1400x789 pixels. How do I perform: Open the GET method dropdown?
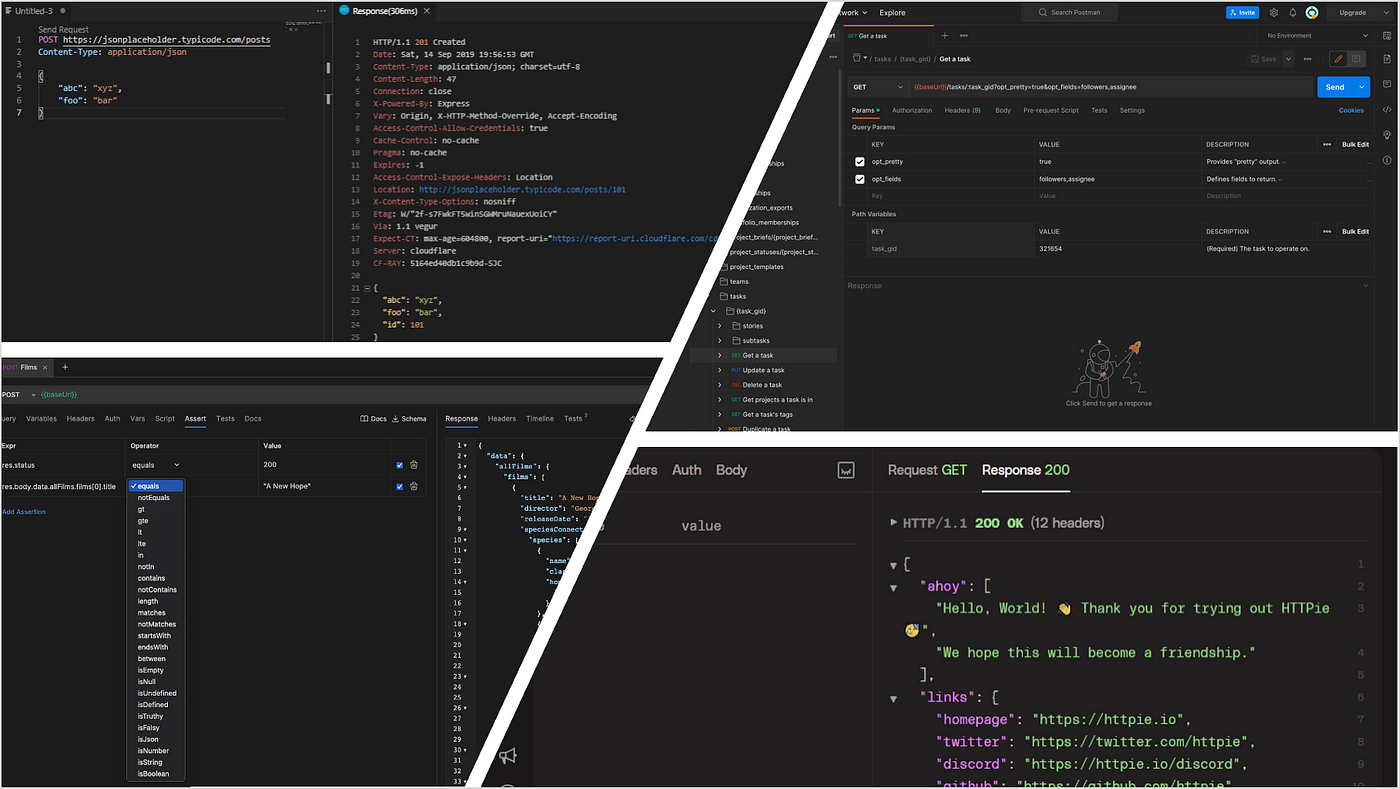(x=876, y=87)
